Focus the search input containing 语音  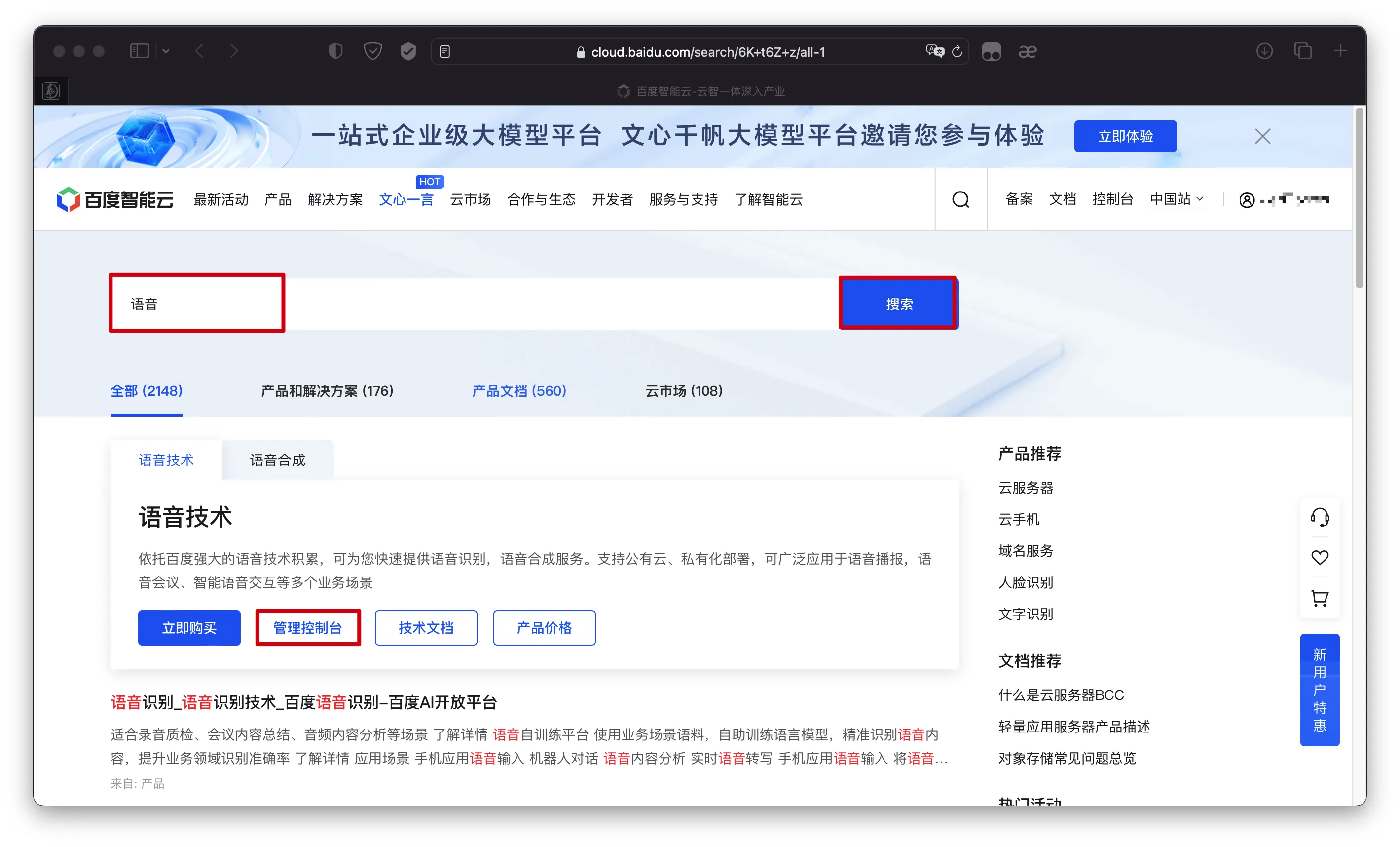pyautogui.click(x=475, y=304)
